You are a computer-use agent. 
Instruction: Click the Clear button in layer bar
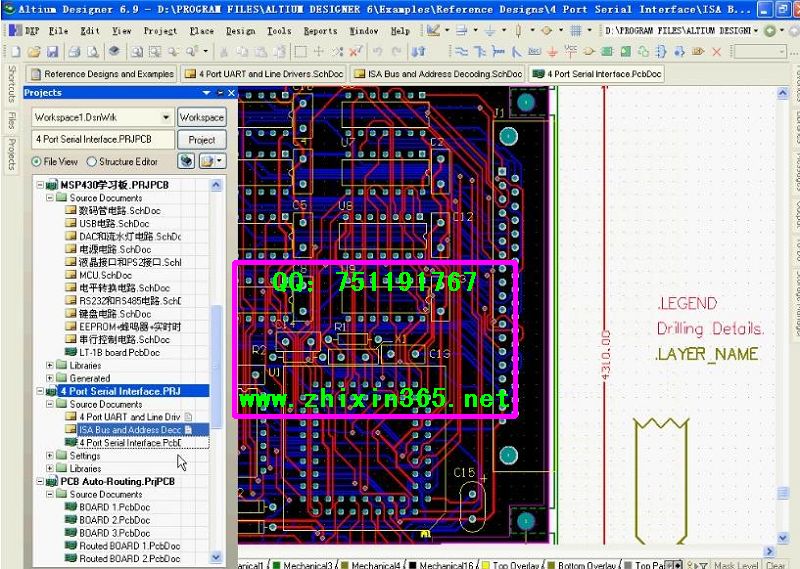click(x=776, y=565)
